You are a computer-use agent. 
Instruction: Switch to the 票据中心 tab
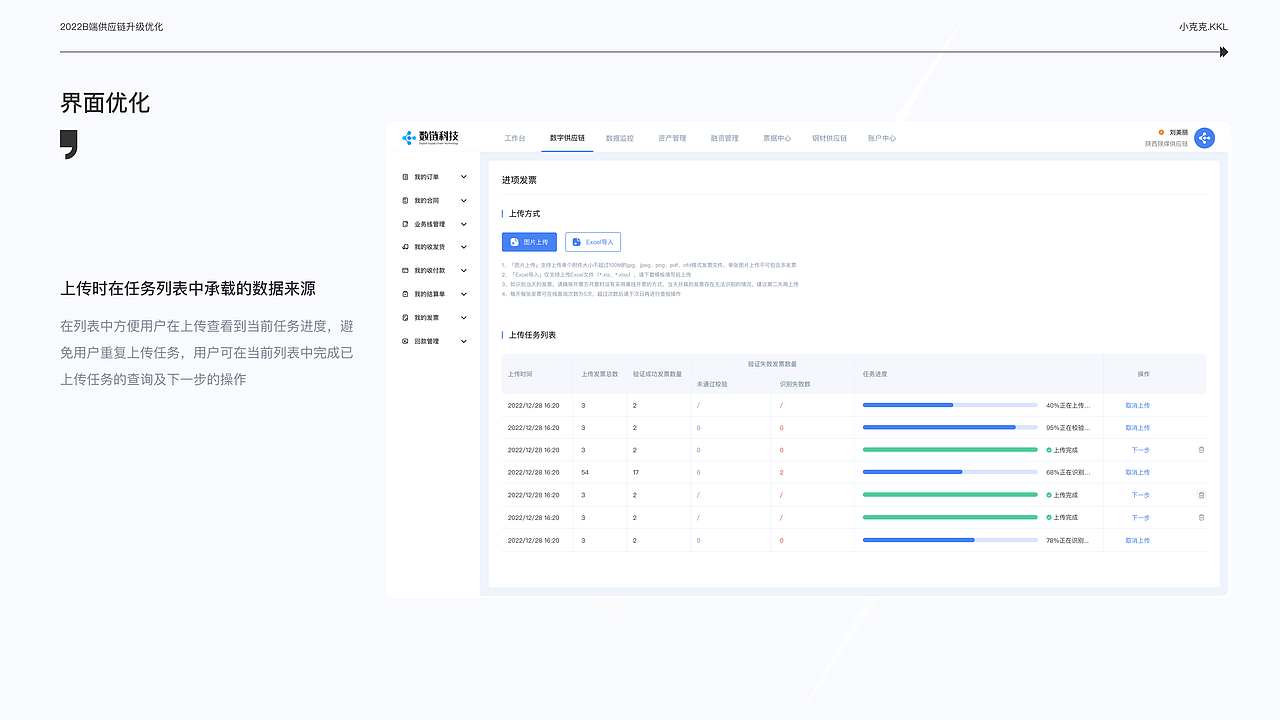[777, 138]
